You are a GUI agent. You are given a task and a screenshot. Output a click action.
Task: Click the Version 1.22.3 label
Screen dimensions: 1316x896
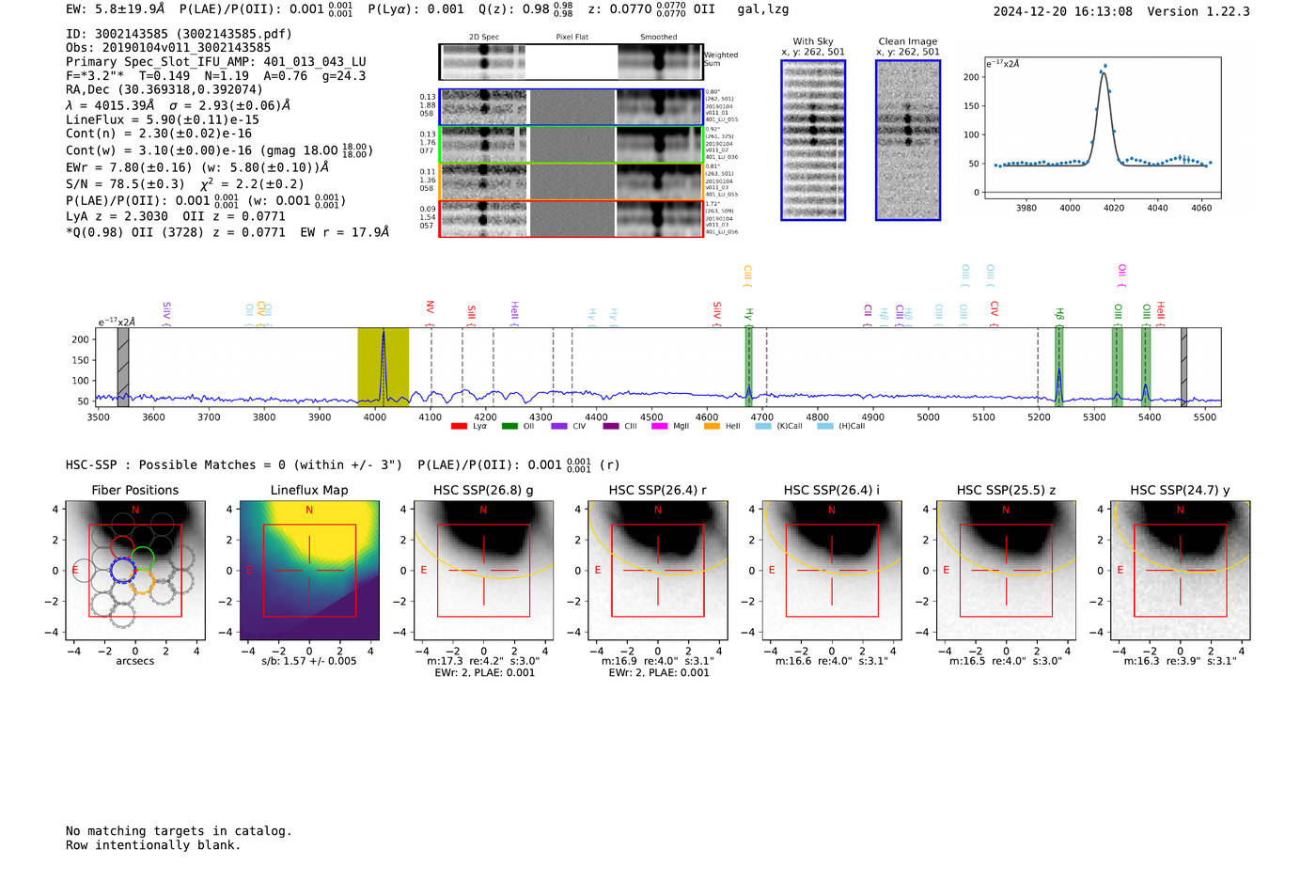(x=1198, y=11)
